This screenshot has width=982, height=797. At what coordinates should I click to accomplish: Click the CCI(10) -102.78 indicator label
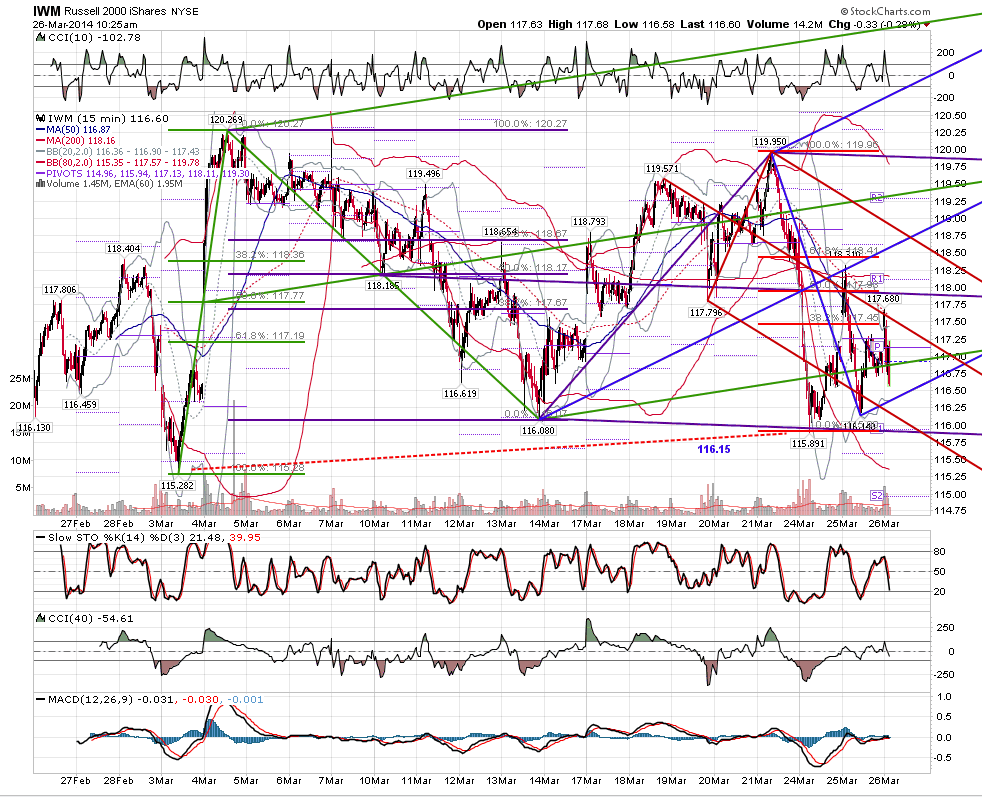(94, 38)
